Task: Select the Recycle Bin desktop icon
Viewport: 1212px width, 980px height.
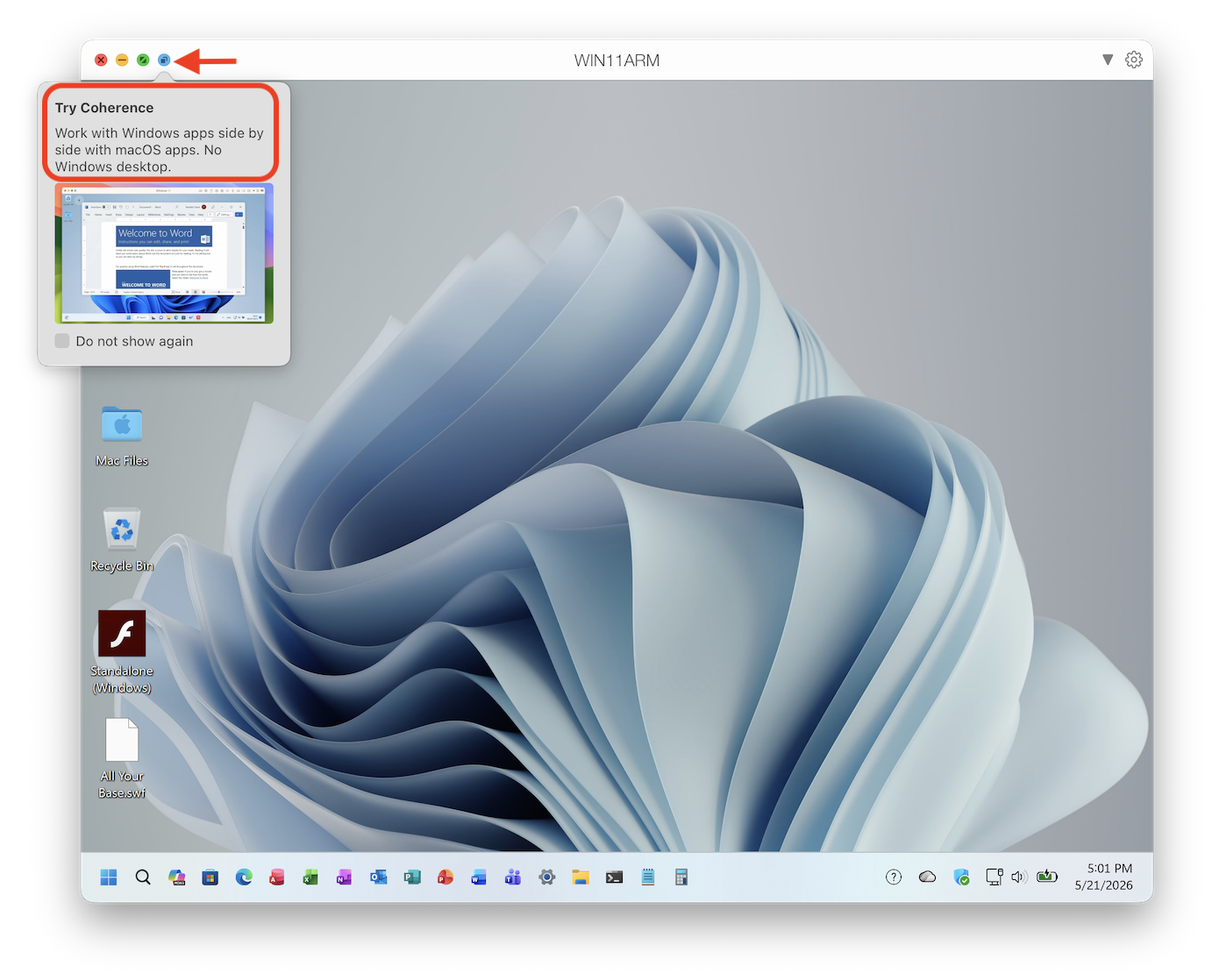Action: click(x=122, y=541)
